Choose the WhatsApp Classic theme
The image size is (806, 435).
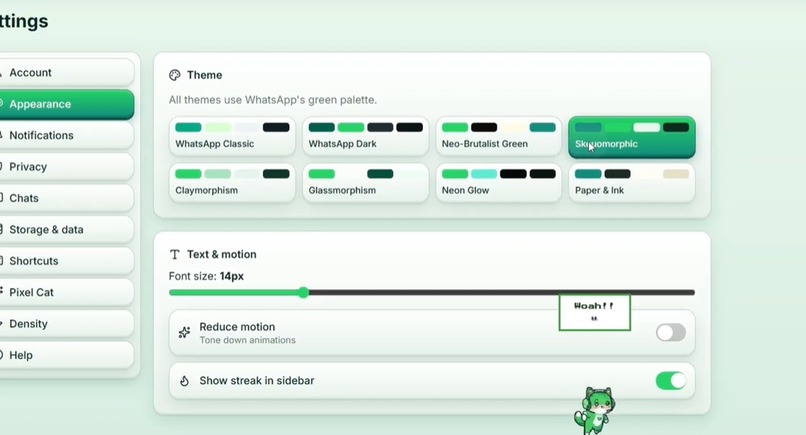click(232, 136)
